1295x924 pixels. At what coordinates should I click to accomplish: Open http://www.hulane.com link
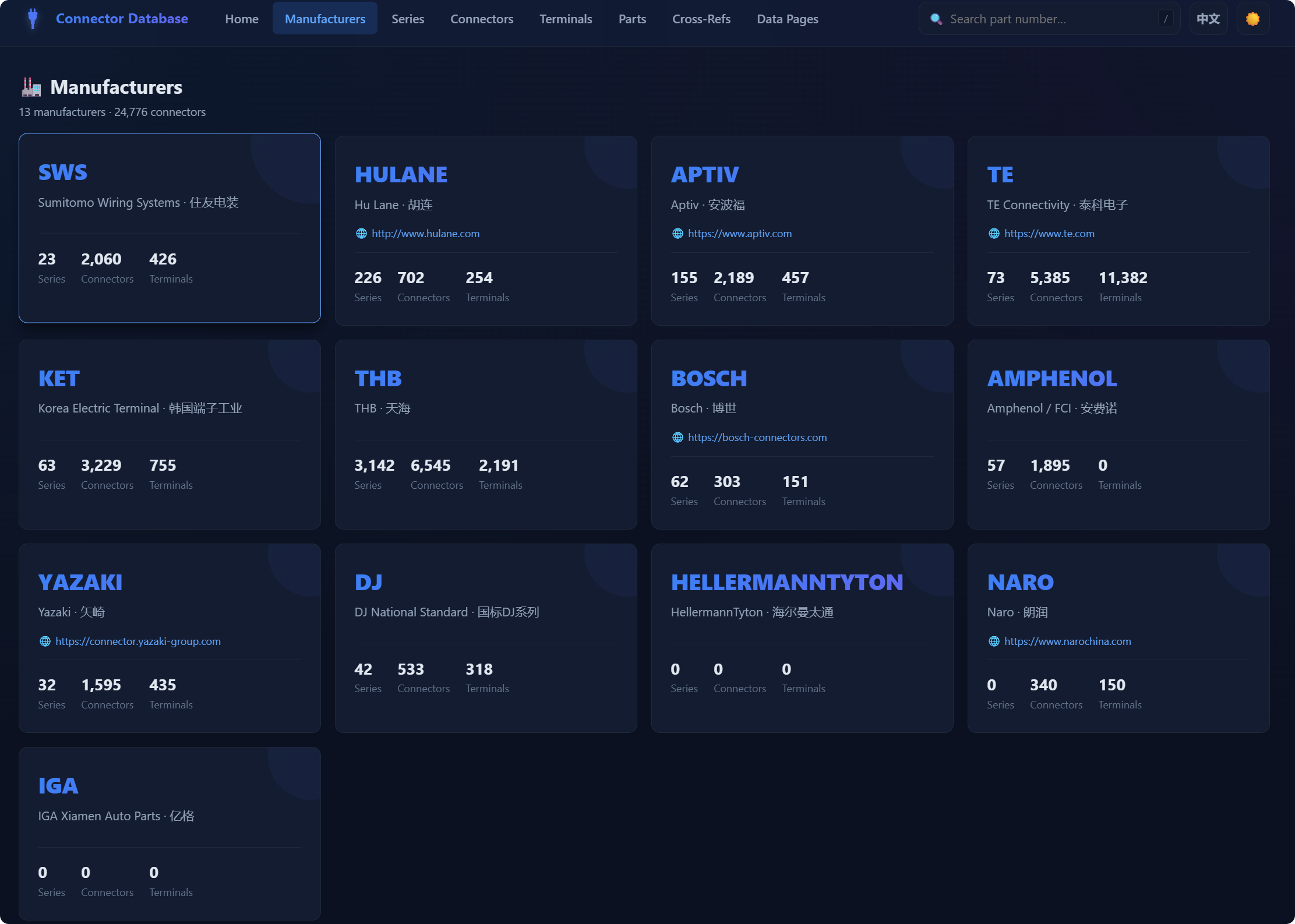[x=426, y=234]
